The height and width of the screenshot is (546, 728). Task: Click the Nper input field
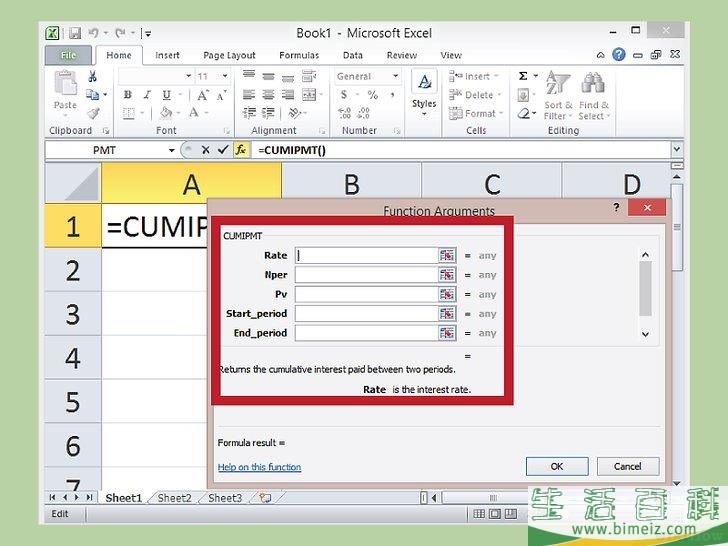(x=366, y=275)
